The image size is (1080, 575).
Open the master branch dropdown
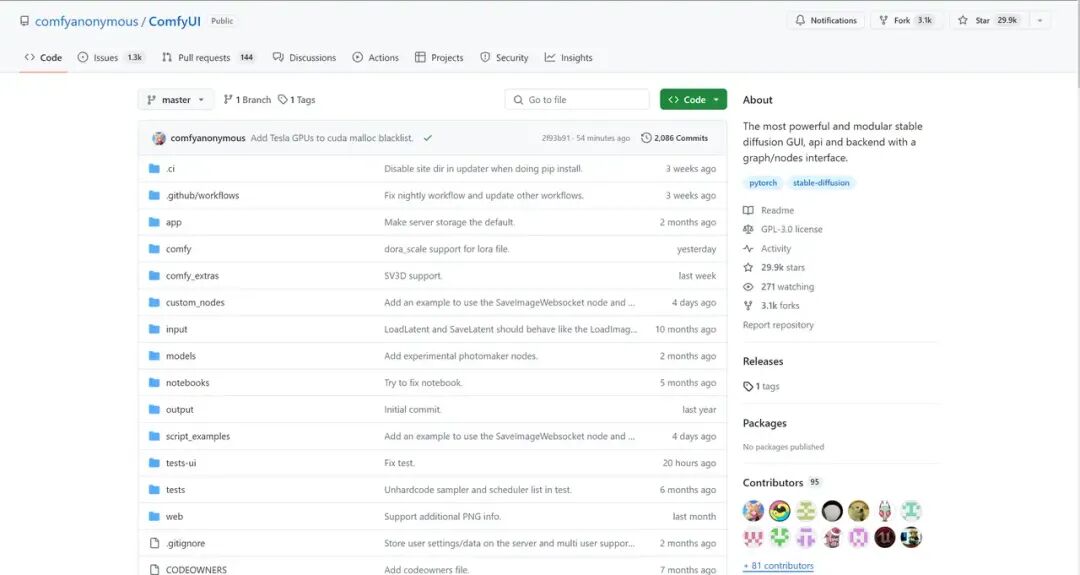[176, 100]
